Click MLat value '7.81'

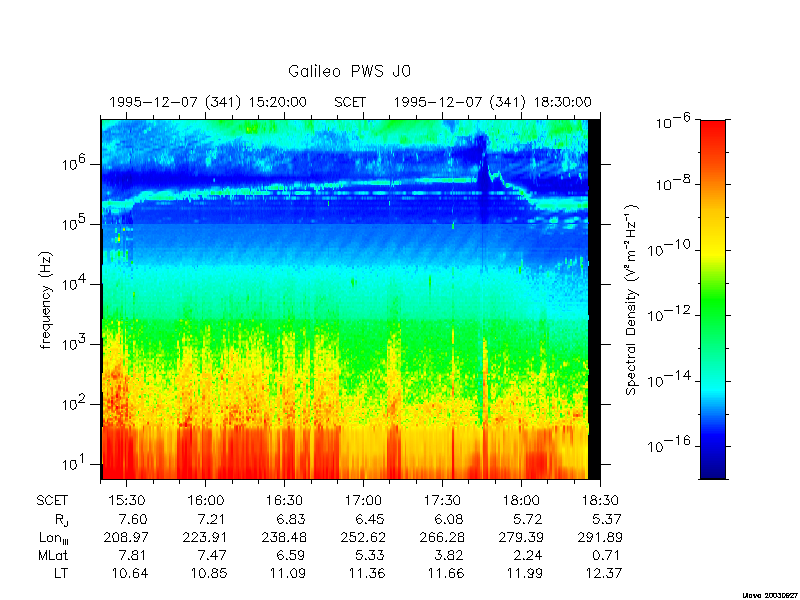(x=133, y=555)
